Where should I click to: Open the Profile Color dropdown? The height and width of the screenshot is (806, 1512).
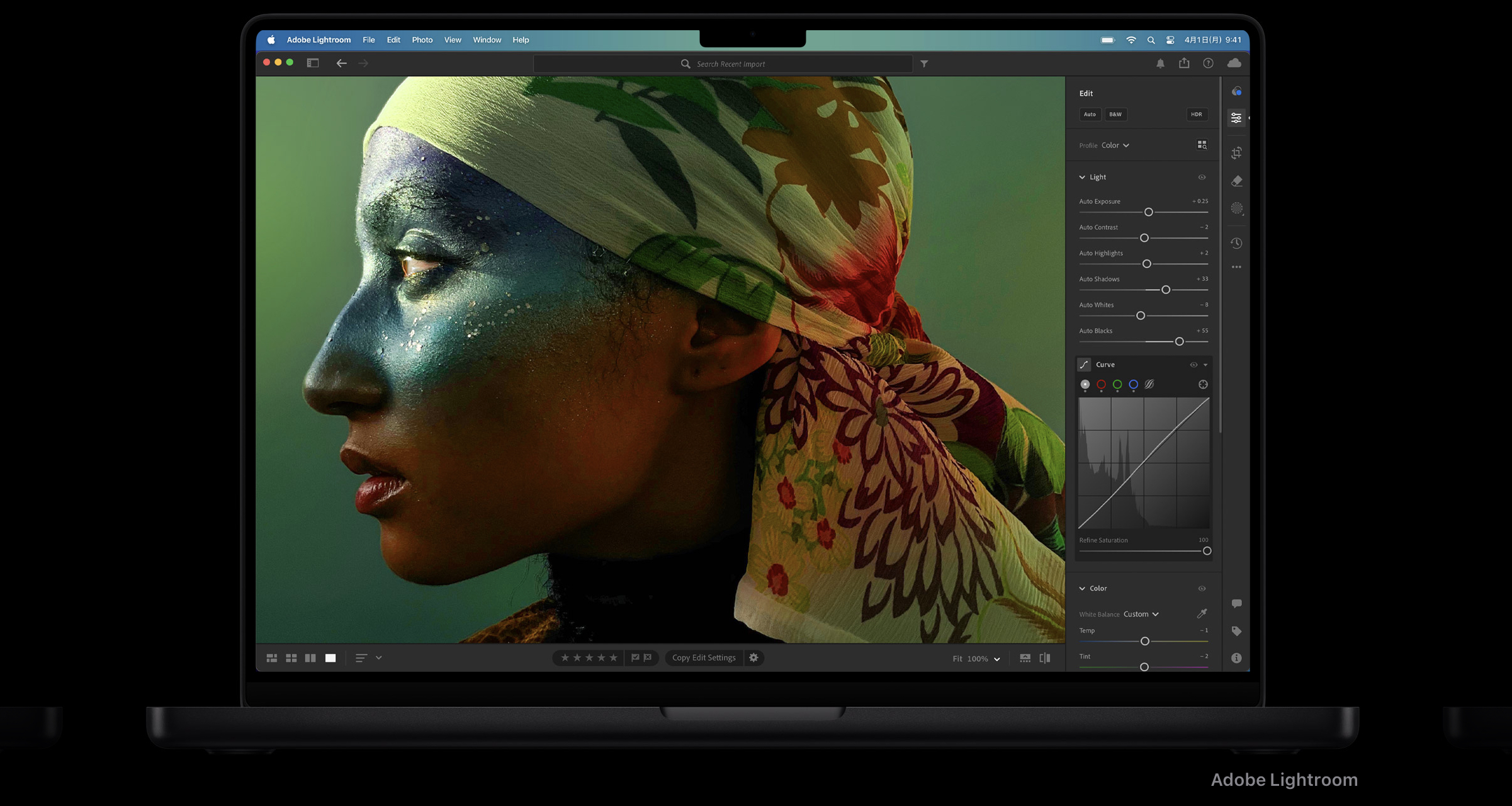[1115, 145]
